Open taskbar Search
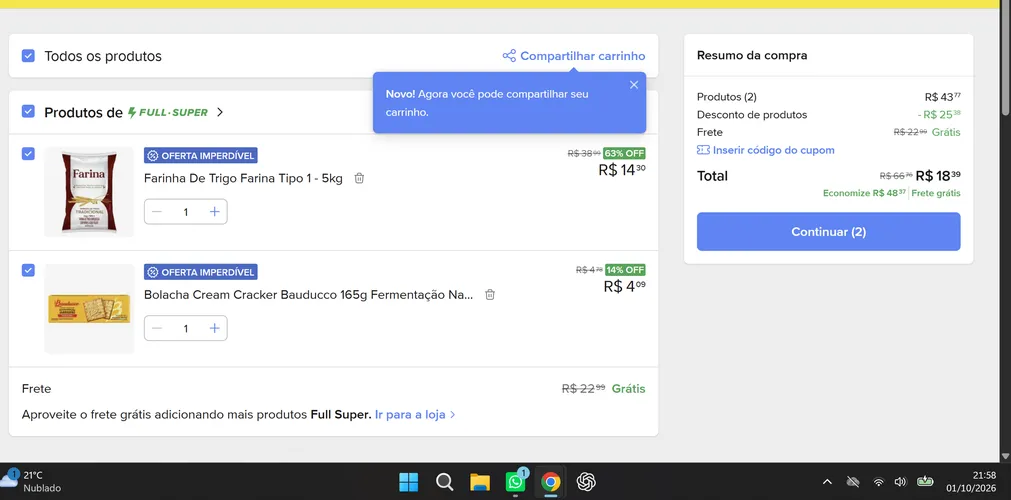Screen dimensions: 1011x500 pos(444,482)
